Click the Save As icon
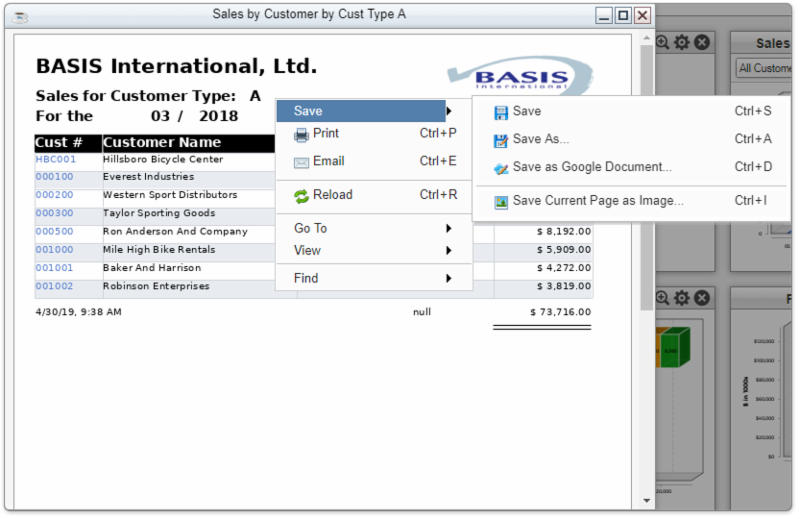This screenshot has width=800, height=519. click(500, 140)
